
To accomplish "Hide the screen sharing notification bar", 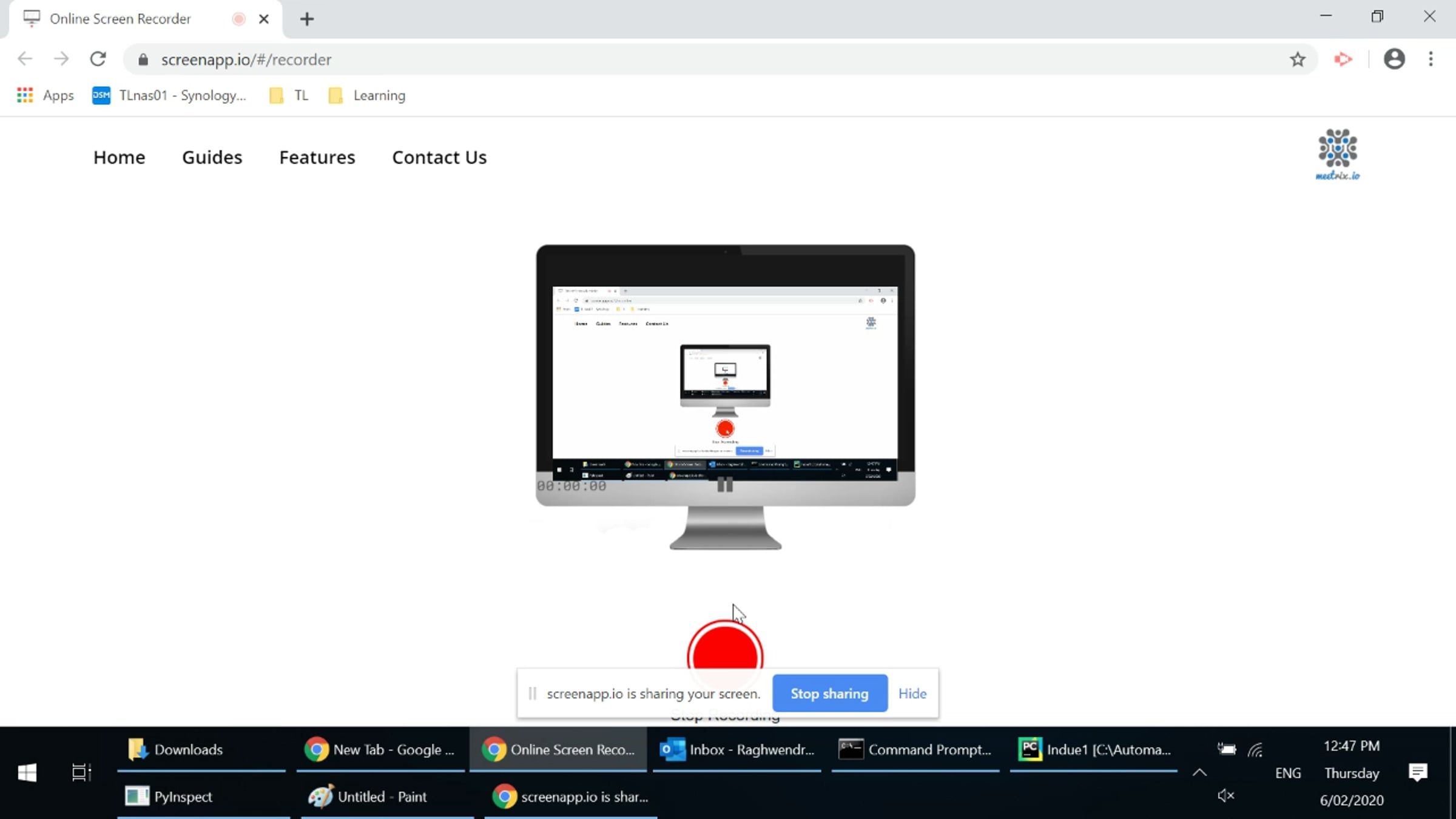I will [912, 693].
